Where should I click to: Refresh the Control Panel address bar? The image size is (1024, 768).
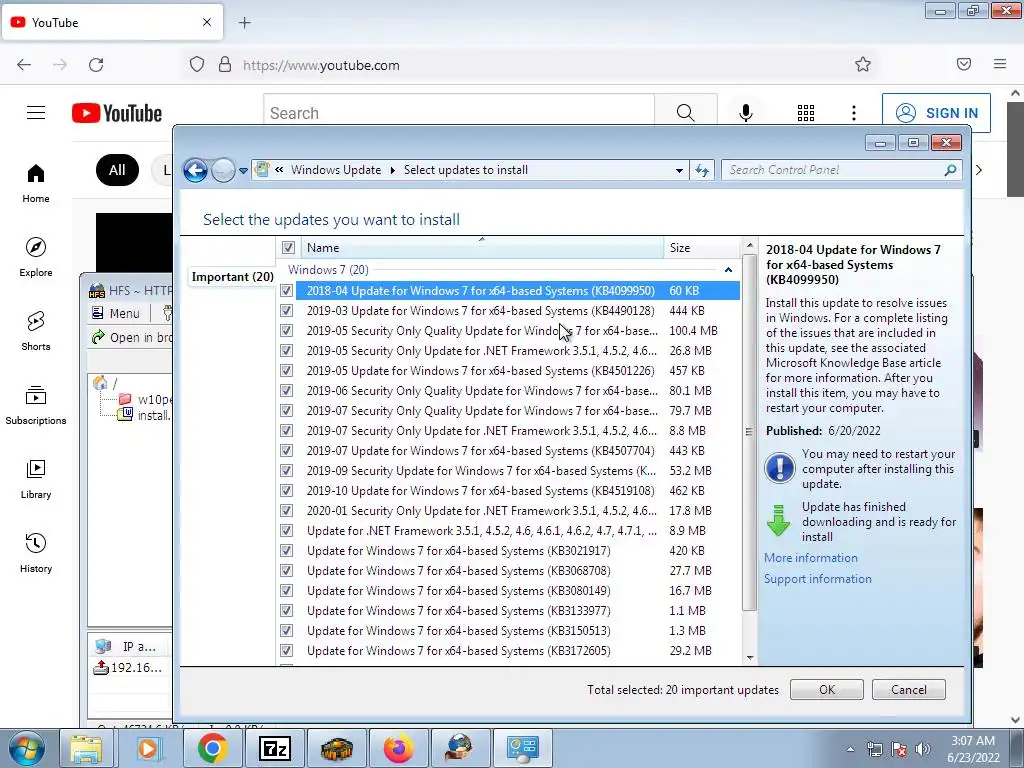point(702,170)
